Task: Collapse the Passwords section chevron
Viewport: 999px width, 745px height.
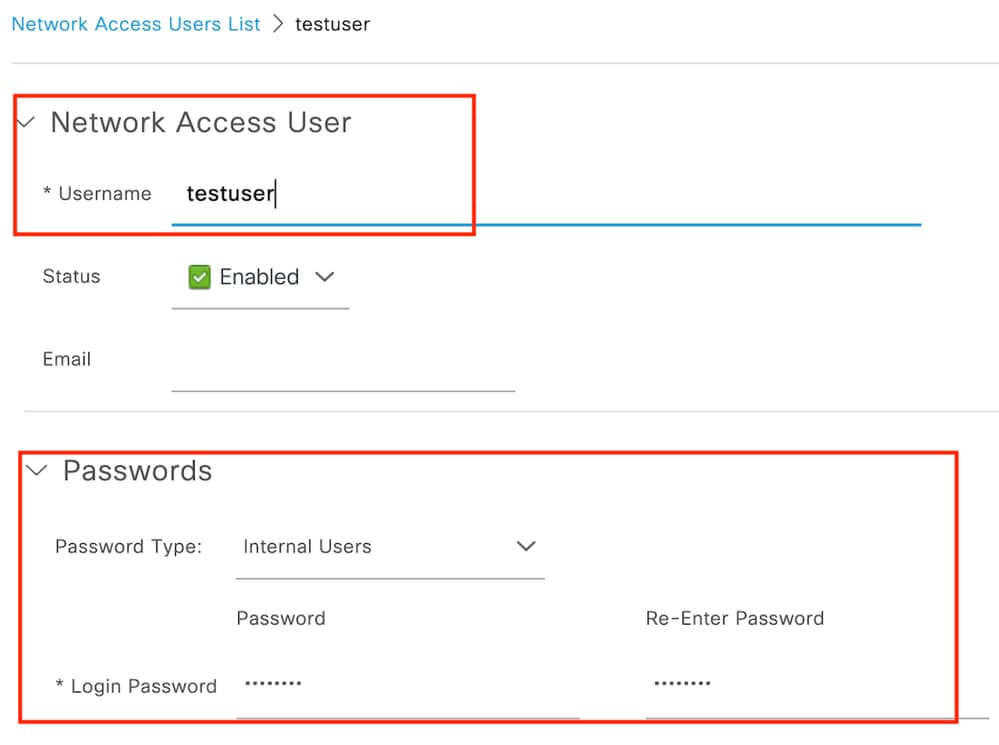Action: (x=36, y=470)
